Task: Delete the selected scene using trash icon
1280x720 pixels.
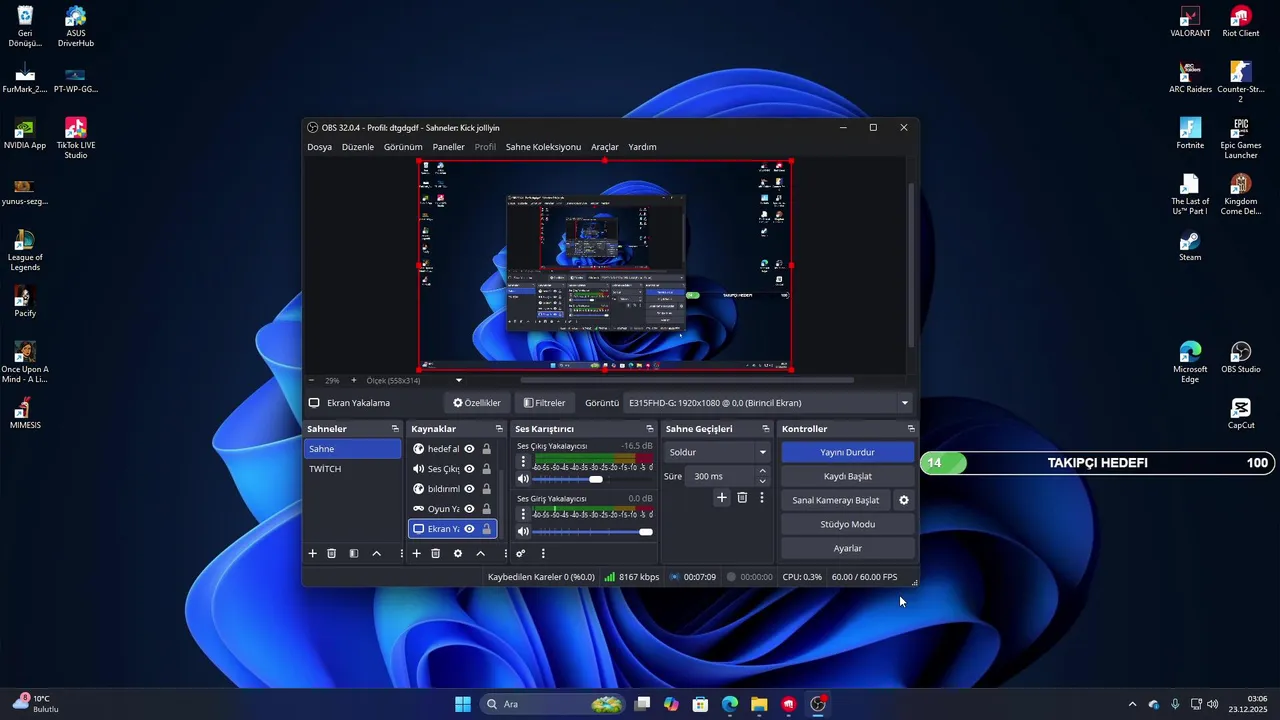Action: pos(332,553)
